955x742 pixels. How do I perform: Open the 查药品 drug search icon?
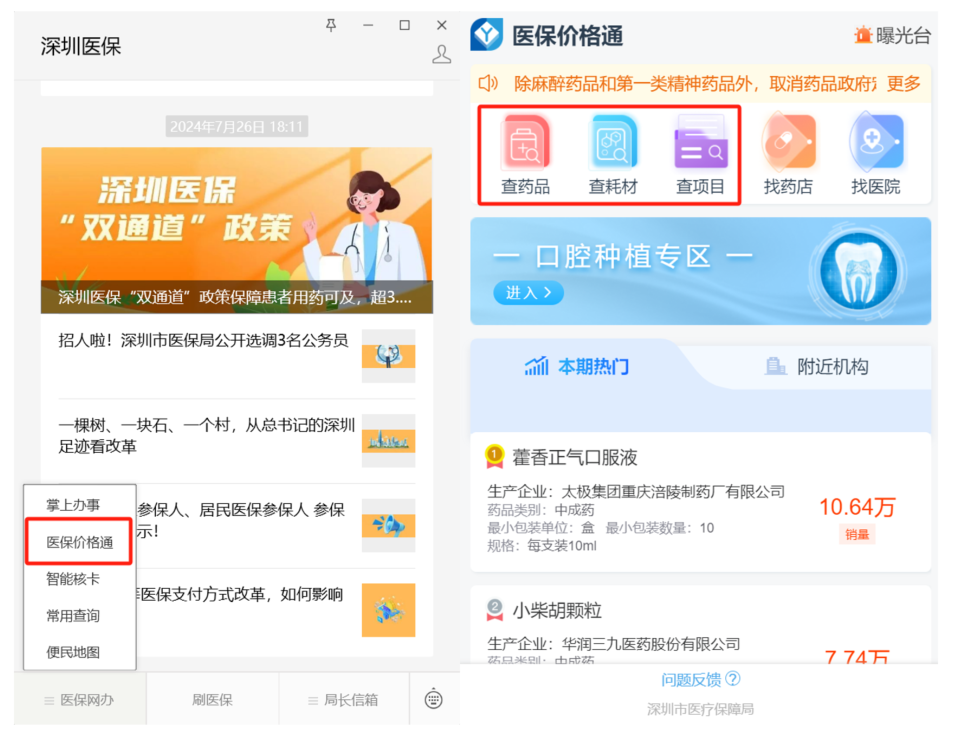[x=525, y=143]
